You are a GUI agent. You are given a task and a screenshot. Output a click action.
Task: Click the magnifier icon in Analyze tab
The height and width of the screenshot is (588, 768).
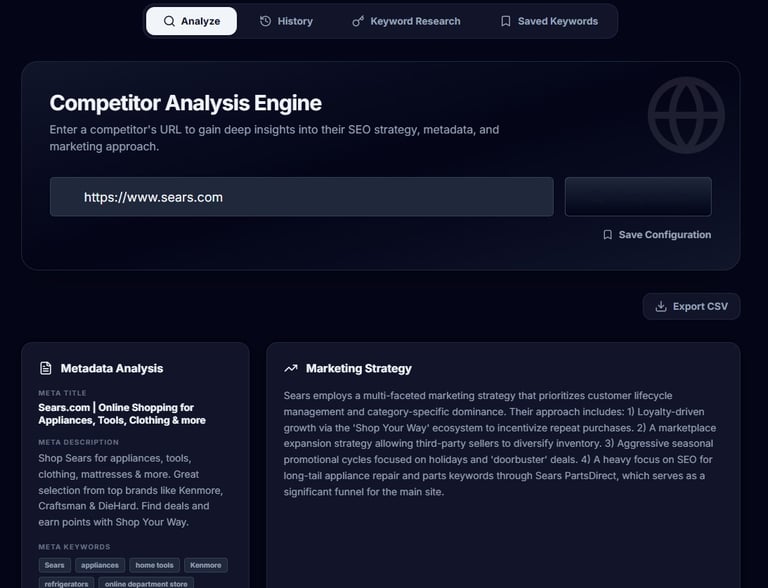[169, 21]
